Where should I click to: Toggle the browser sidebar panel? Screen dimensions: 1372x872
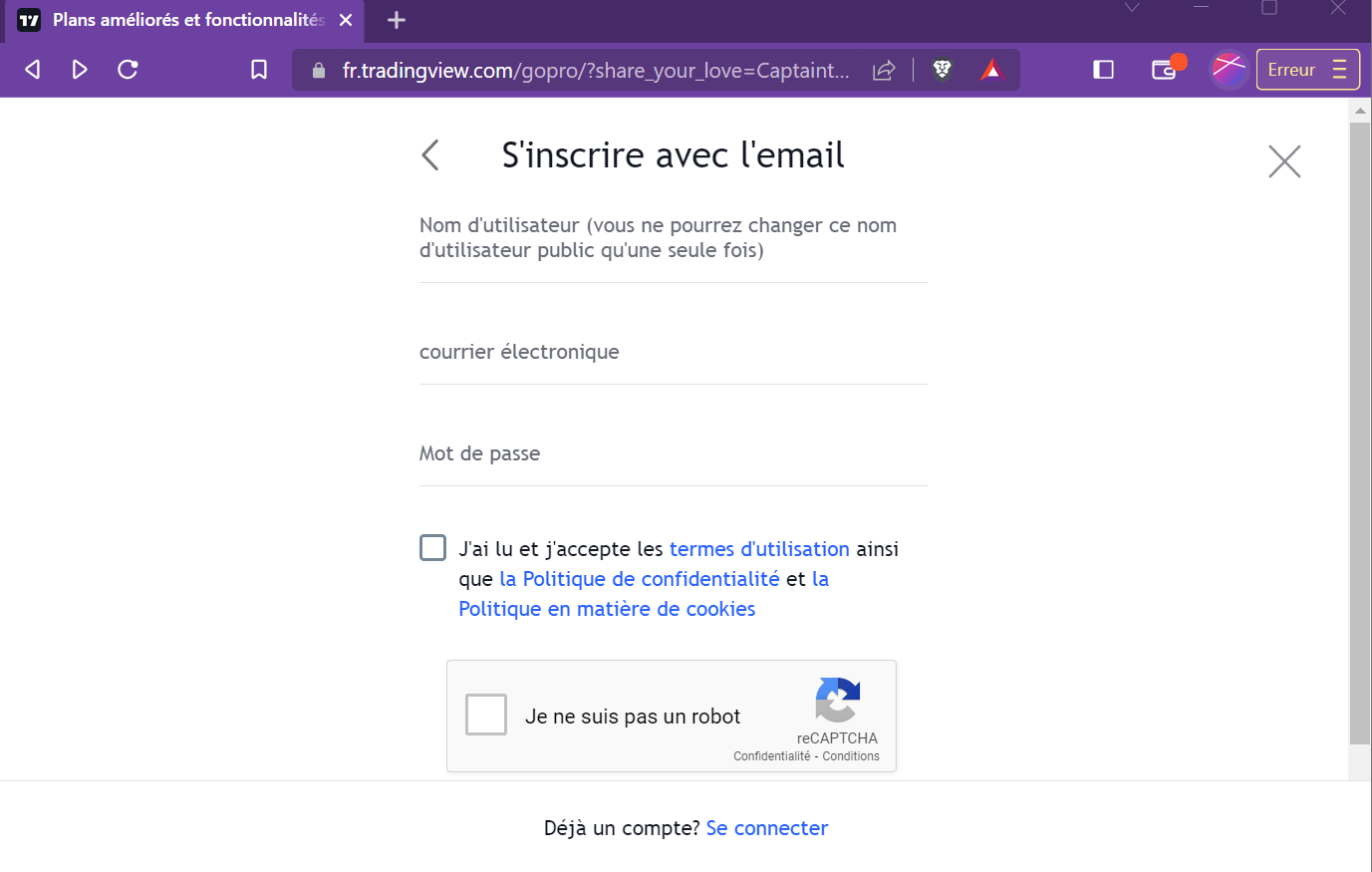[1103, 70]
